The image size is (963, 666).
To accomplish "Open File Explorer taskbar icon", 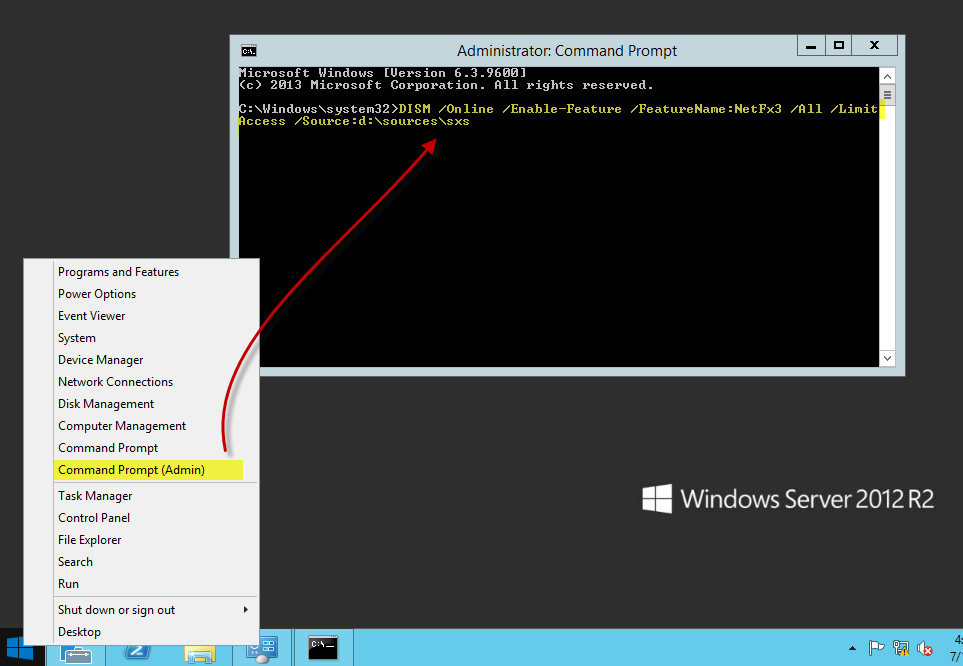I will click(200, 655).
